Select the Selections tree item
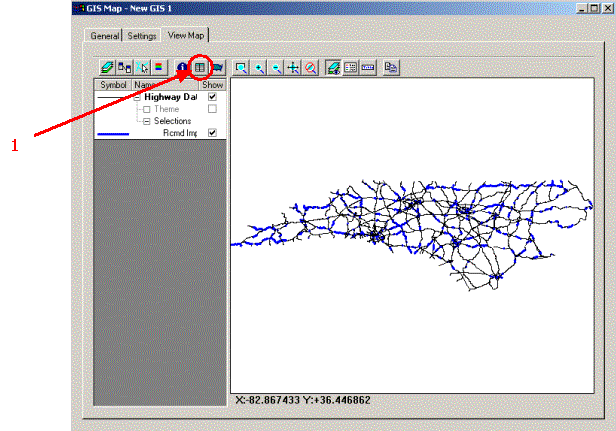This screenshot has width=616, height=431. [172, 121]
